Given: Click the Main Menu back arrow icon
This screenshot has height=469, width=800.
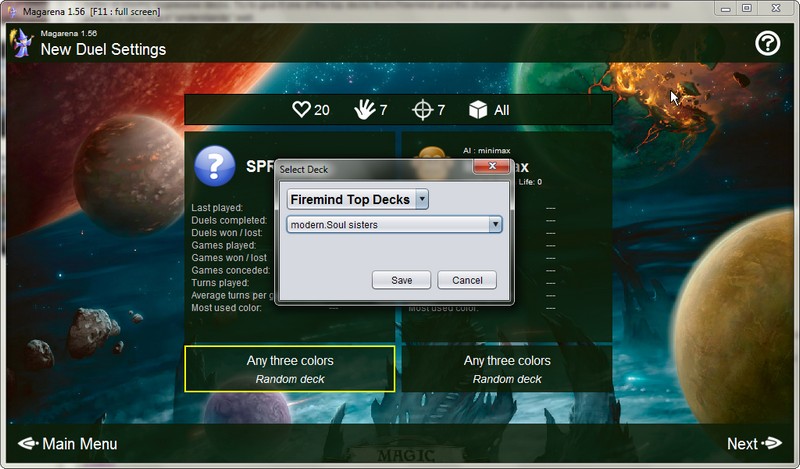Looking at the screenshot, I should [x=28, y=443].
